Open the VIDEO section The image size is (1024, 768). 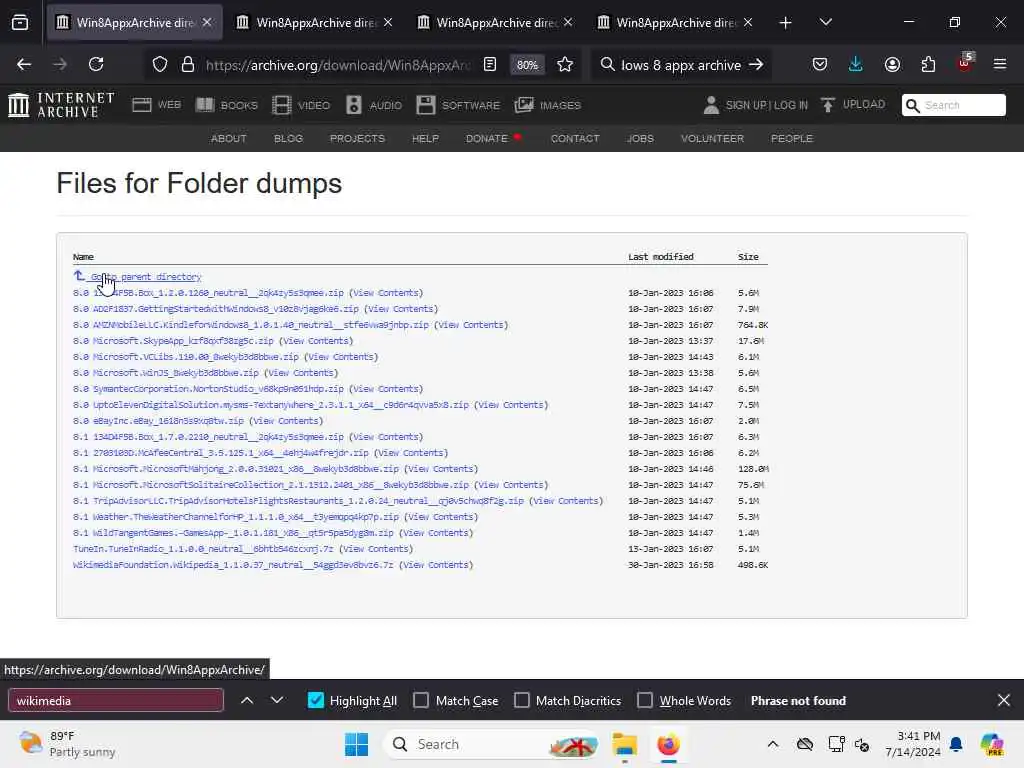[301, 105]
